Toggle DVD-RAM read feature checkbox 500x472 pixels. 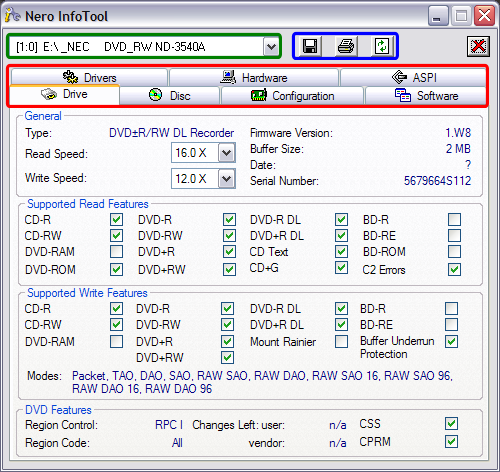(x=116, y=252)
